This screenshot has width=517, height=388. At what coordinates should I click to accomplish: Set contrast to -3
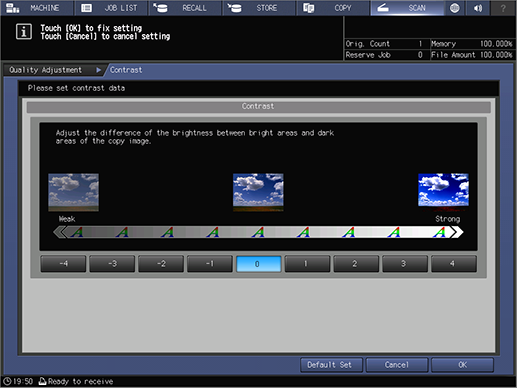tap(112, 264)
